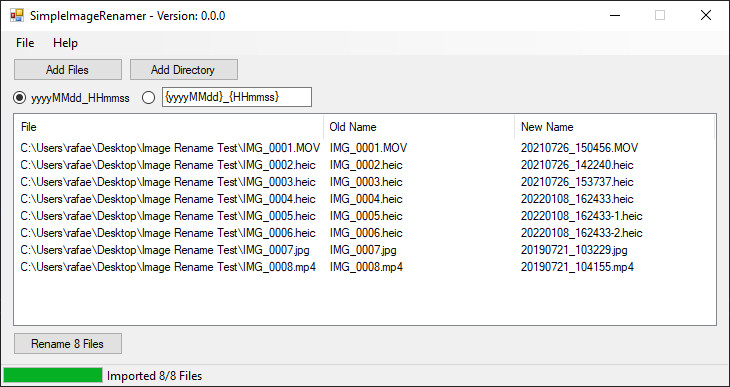The width and height of the screenshot is (730, 387).
Task: Close the SimpleImageRenamer window
Action: pyautogui.click(x=706, y=15)
